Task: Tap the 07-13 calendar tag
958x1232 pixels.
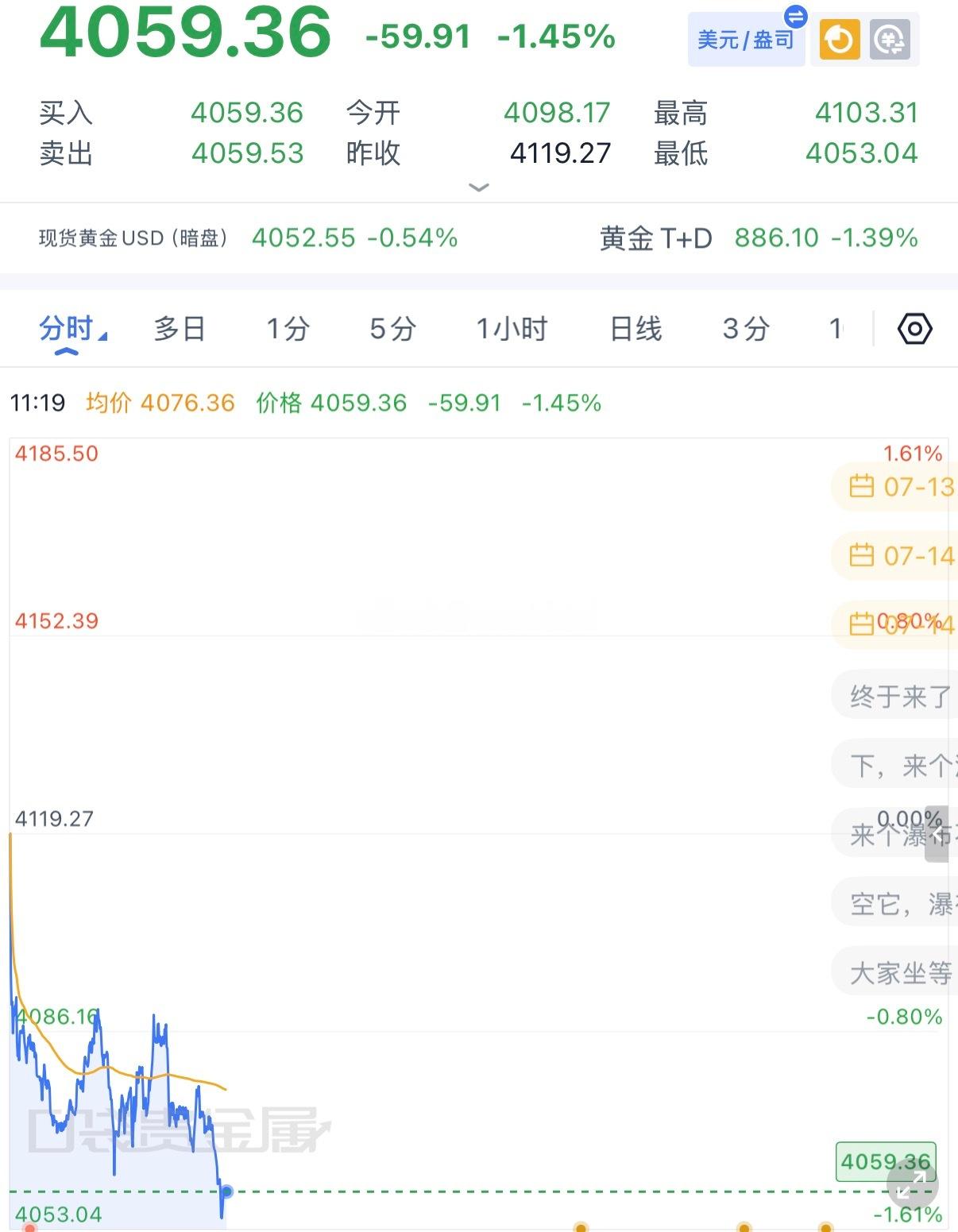Action: coord(894,486)
